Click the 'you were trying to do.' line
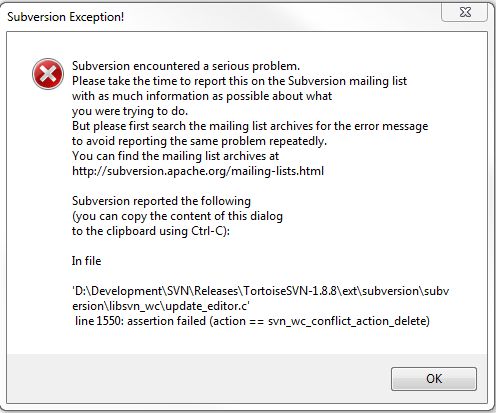The width and height of the screenshot is (496, 413). coord(130,111)
